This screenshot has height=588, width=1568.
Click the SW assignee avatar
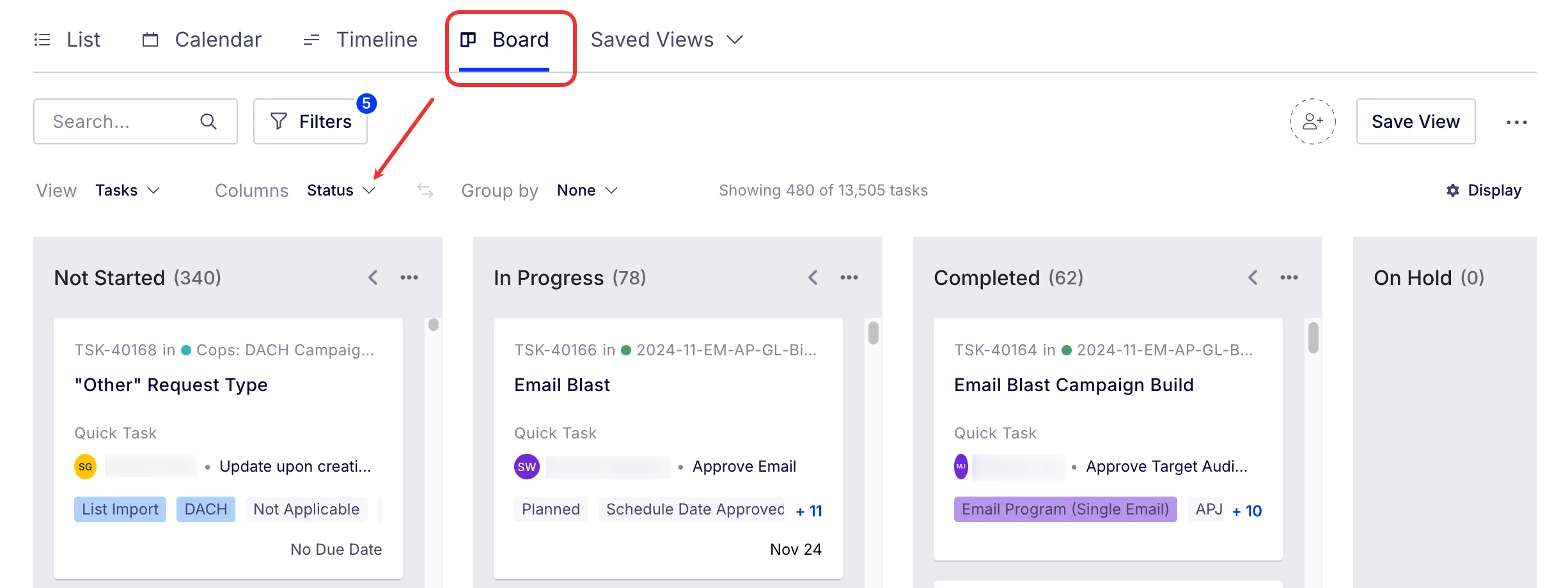tap(526, 467)
